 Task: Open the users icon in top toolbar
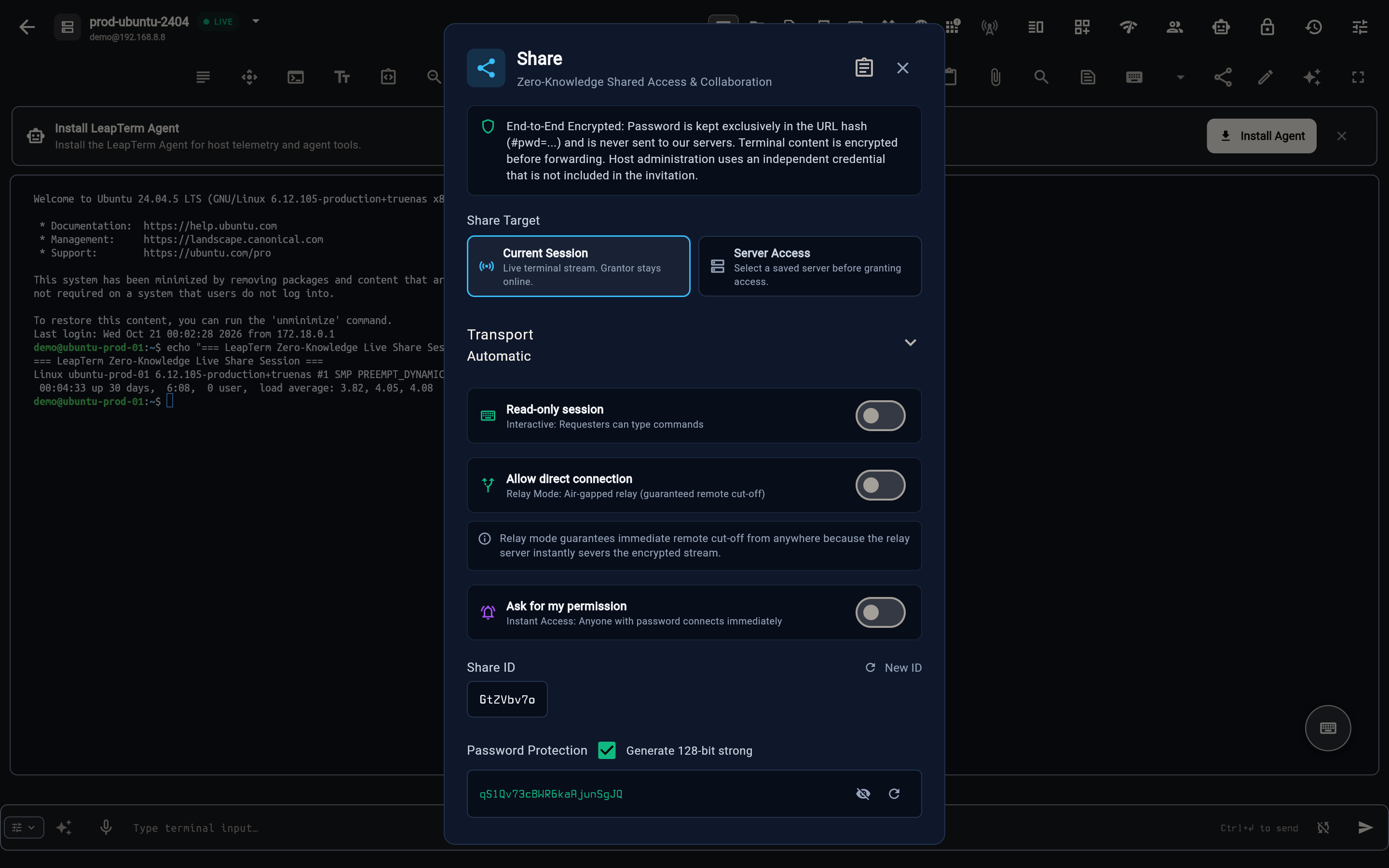point(1174,27)
